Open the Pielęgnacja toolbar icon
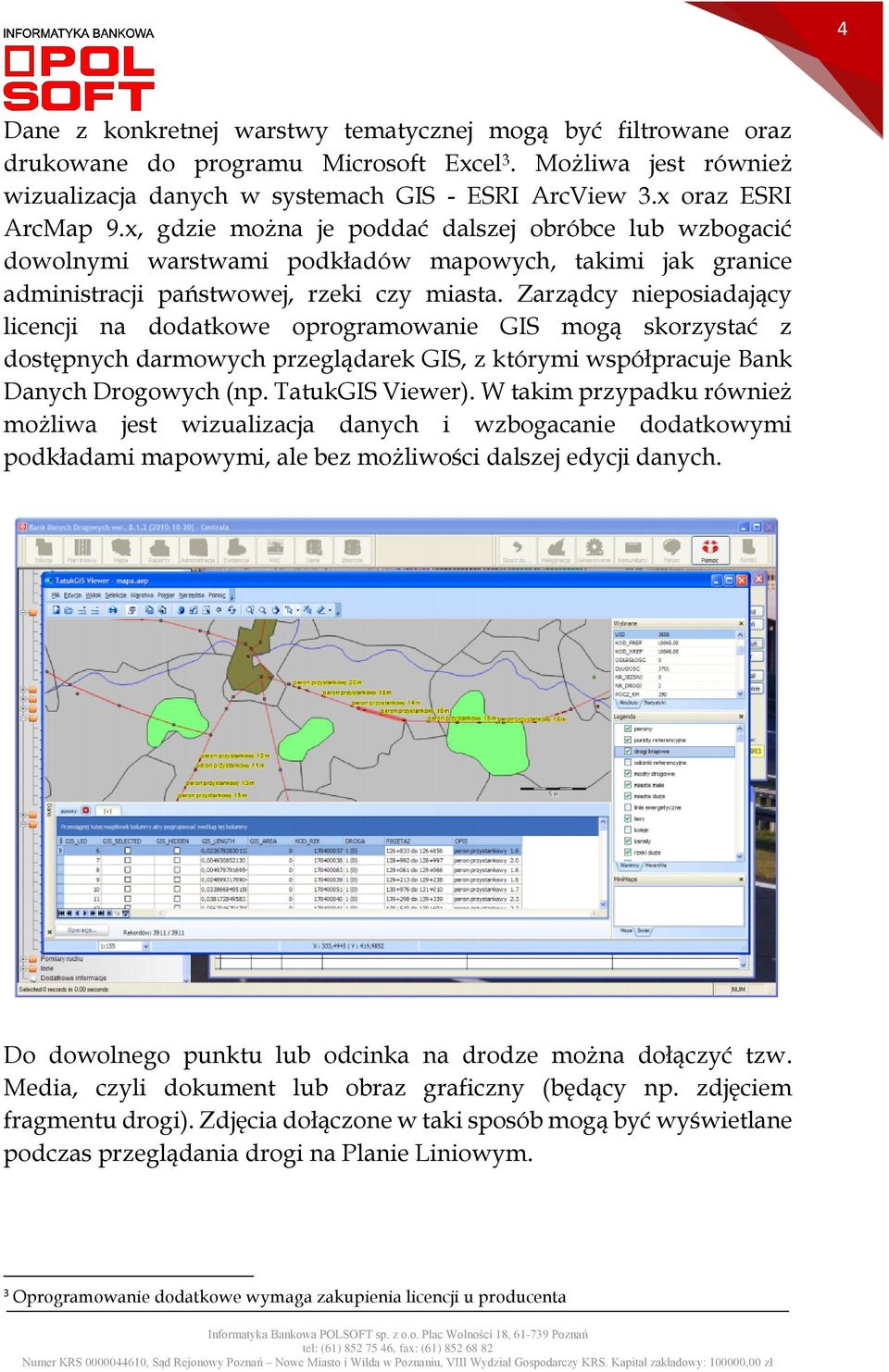The width and height of the screenshot is (889, 1372). (x=556, y=550)
